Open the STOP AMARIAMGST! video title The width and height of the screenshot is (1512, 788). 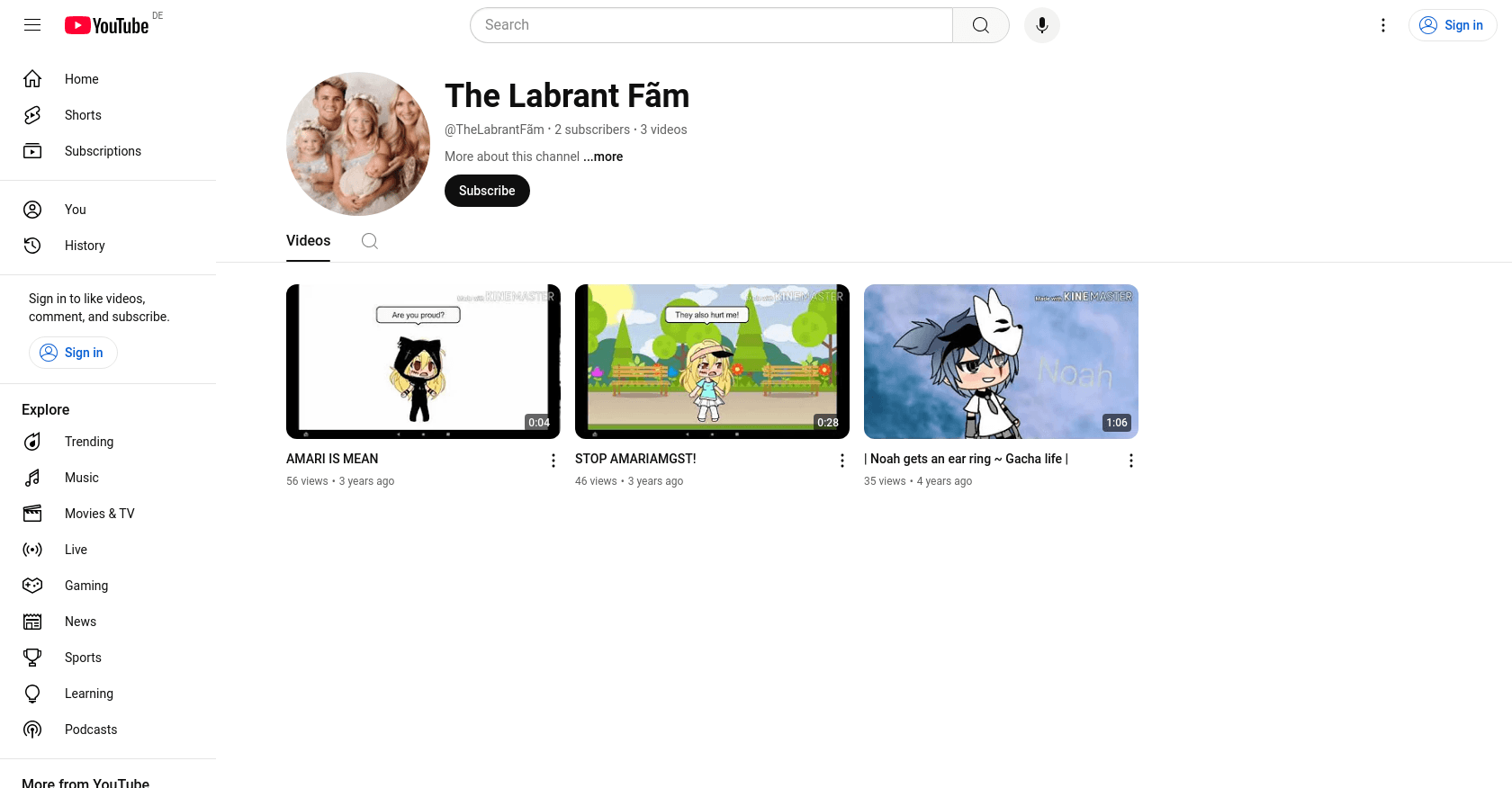click(635, 459)
